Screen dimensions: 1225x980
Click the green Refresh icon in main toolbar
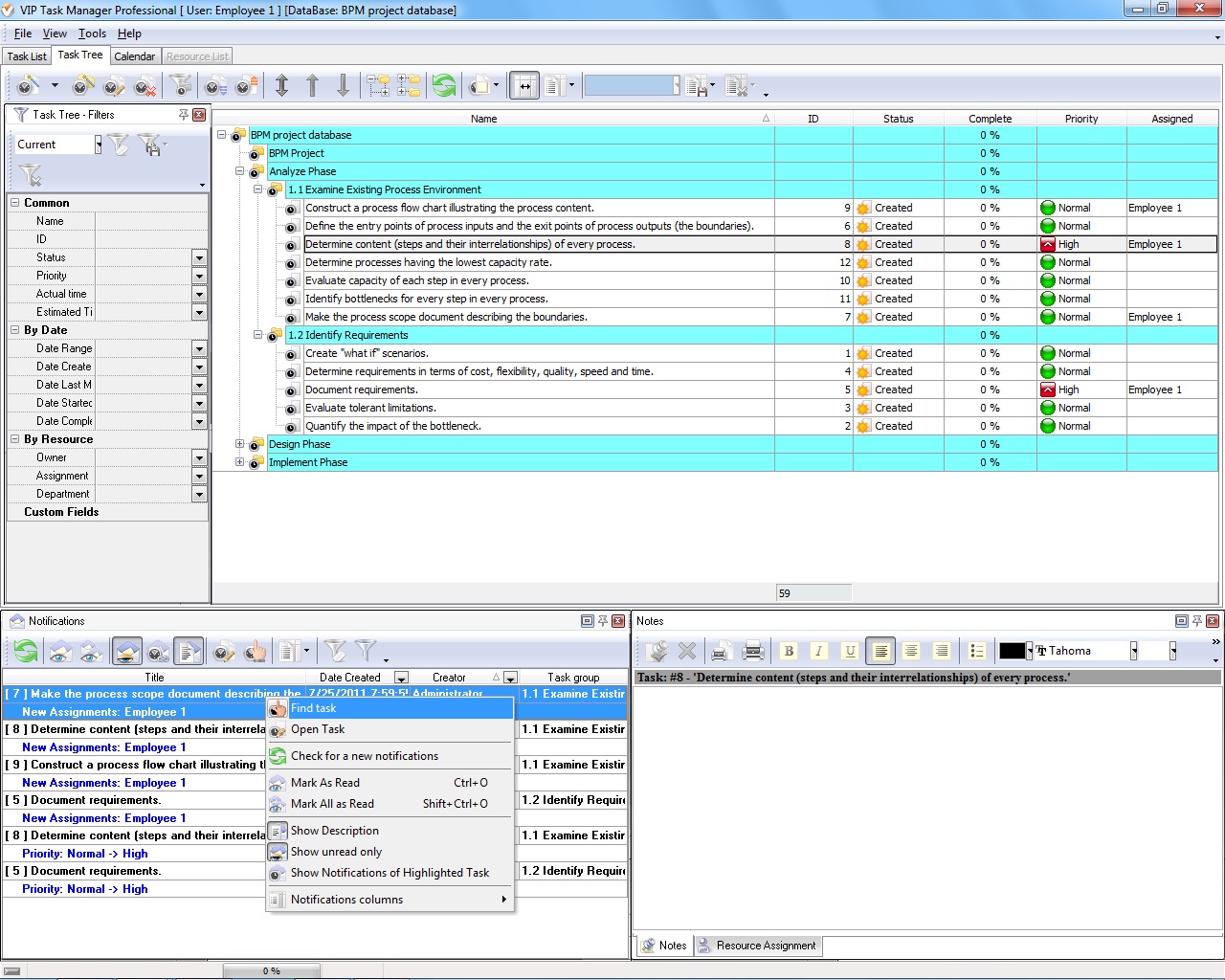(443, 86)
